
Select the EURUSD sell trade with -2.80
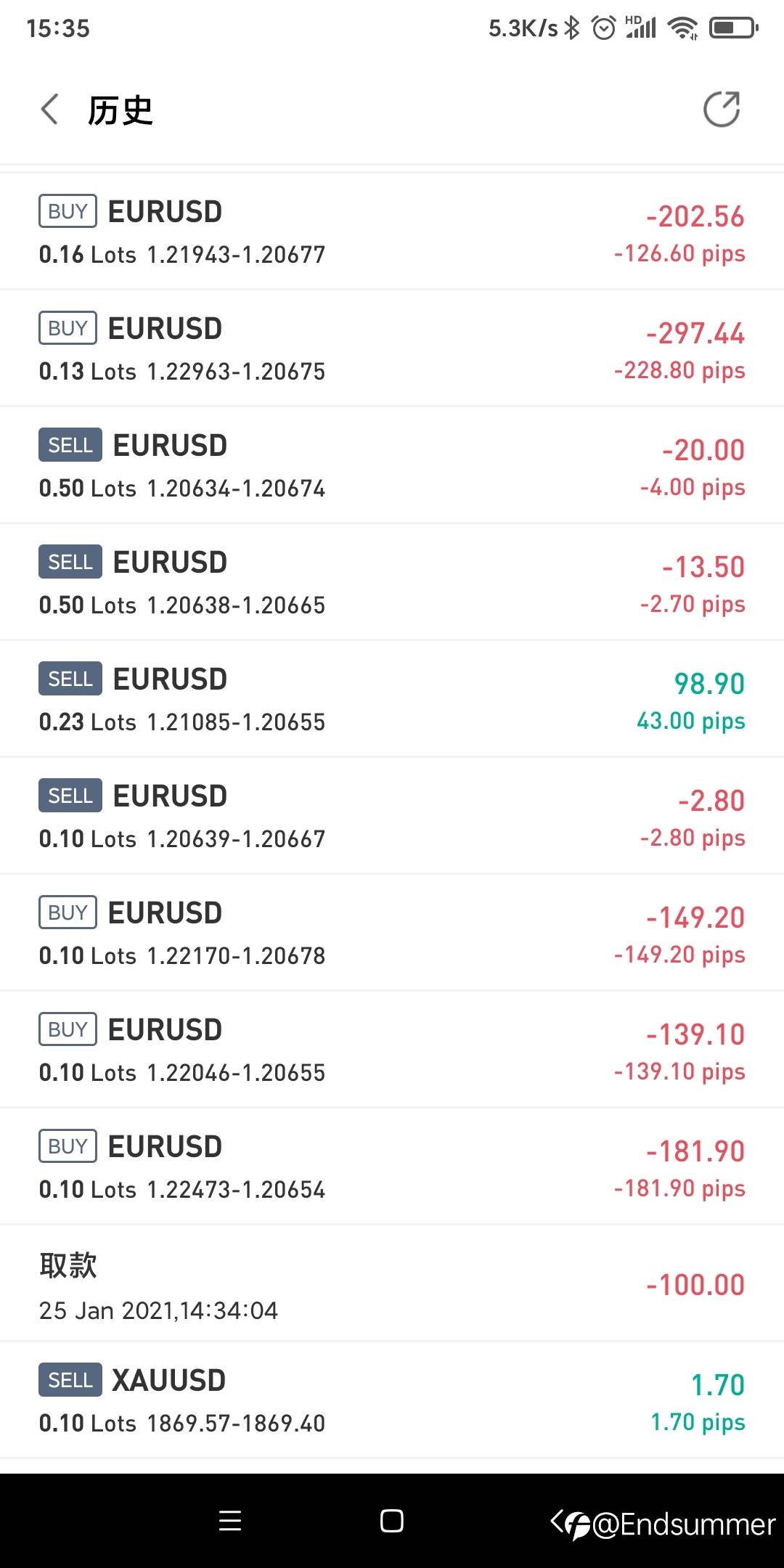coord(392,817)
